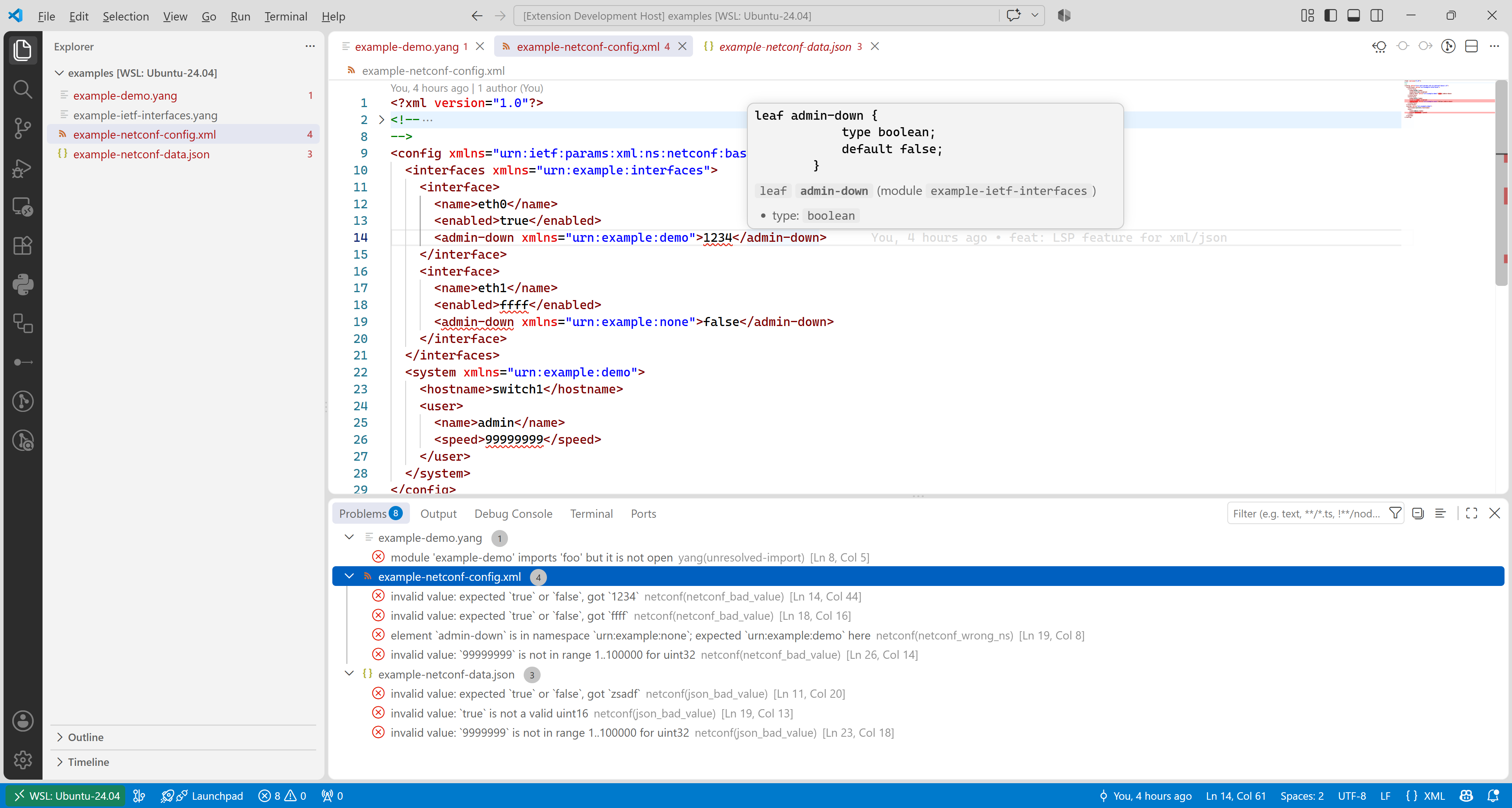This screenshot has height=808, width=1512.
Task: Click the Copilot status icon in status bar
Action: [1466, 796]
